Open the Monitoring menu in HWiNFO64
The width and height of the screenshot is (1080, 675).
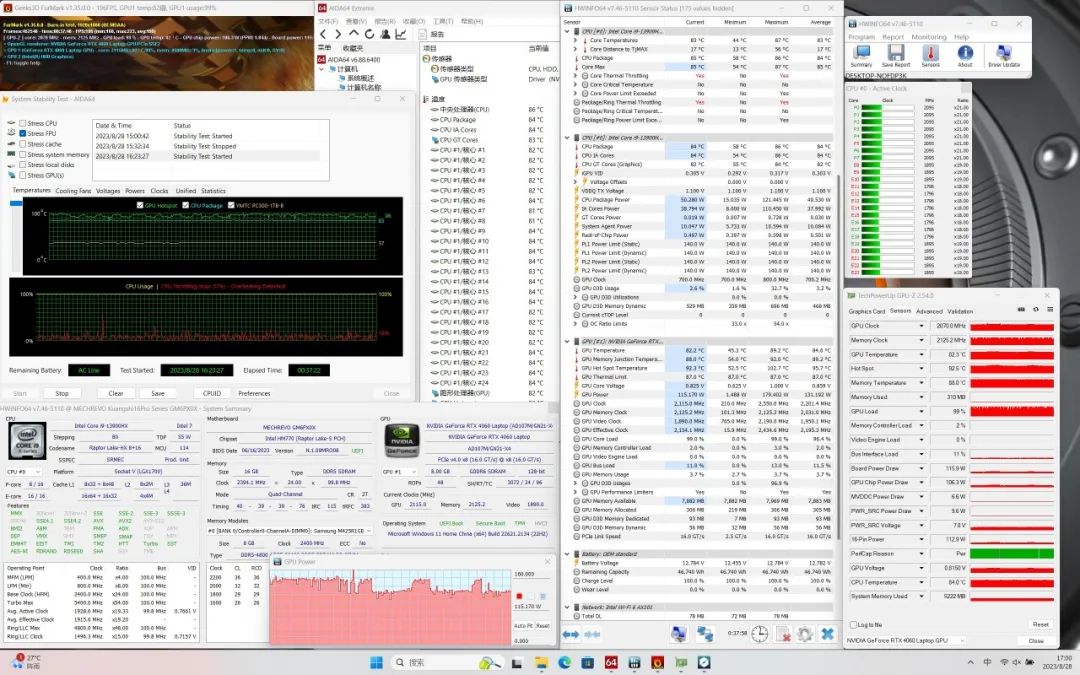[928, 37]
